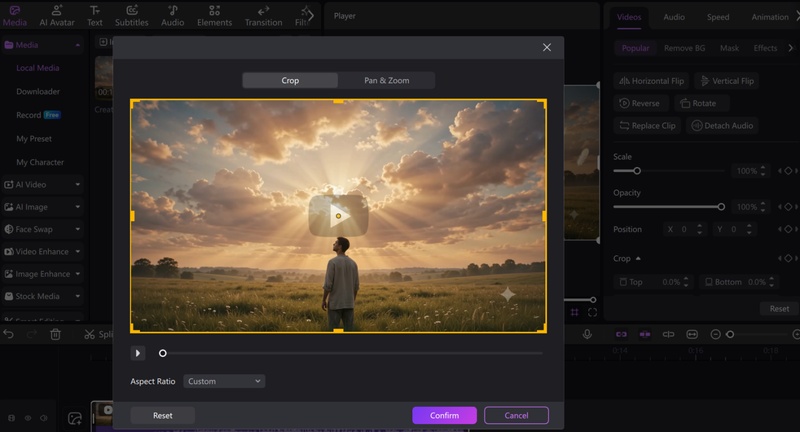Click the microphone voiceover icon
The width and height of the screenshot is (800, 432).
click(587, 334)
